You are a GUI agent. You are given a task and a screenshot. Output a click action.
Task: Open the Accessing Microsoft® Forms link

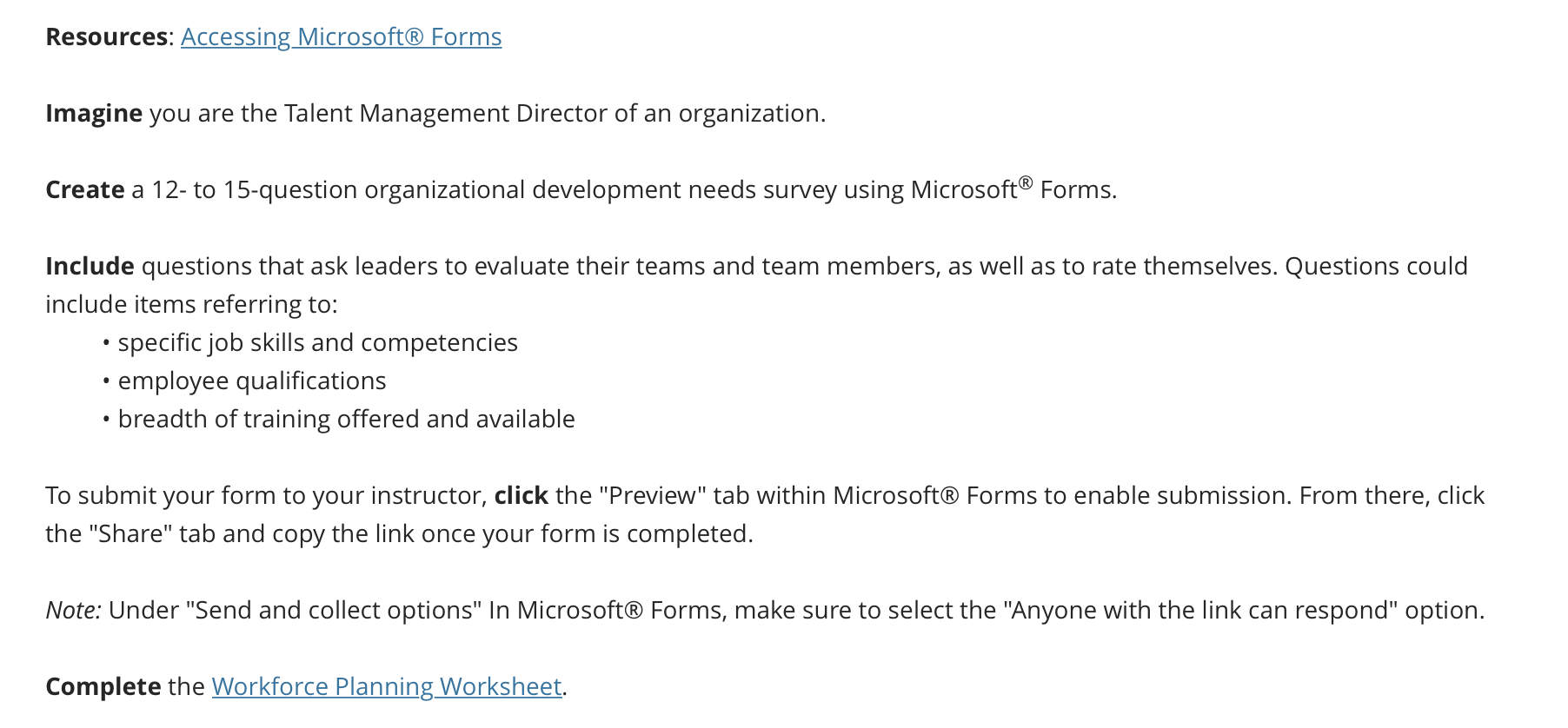pos(341,37)
